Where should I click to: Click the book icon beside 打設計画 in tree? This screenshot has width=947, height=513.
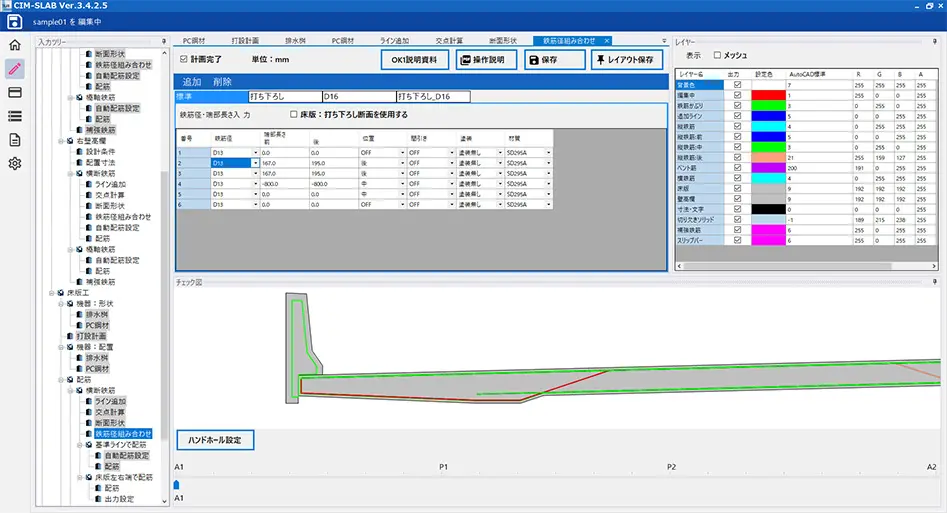pyautogui.click(x=70, y=336)
